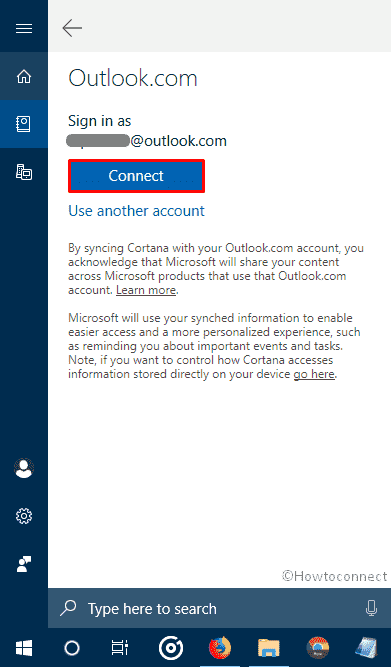
Task: Click the Cortana circle on taskbar
Action: point(72,648)
